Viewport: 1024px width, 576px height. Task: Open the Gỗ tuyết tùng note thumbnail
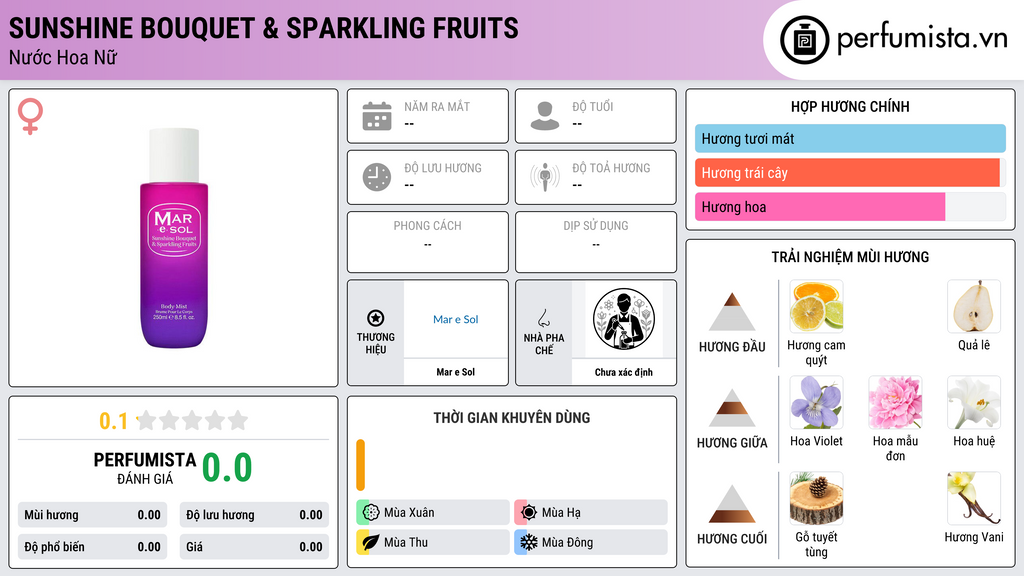[x=816, y=498]
